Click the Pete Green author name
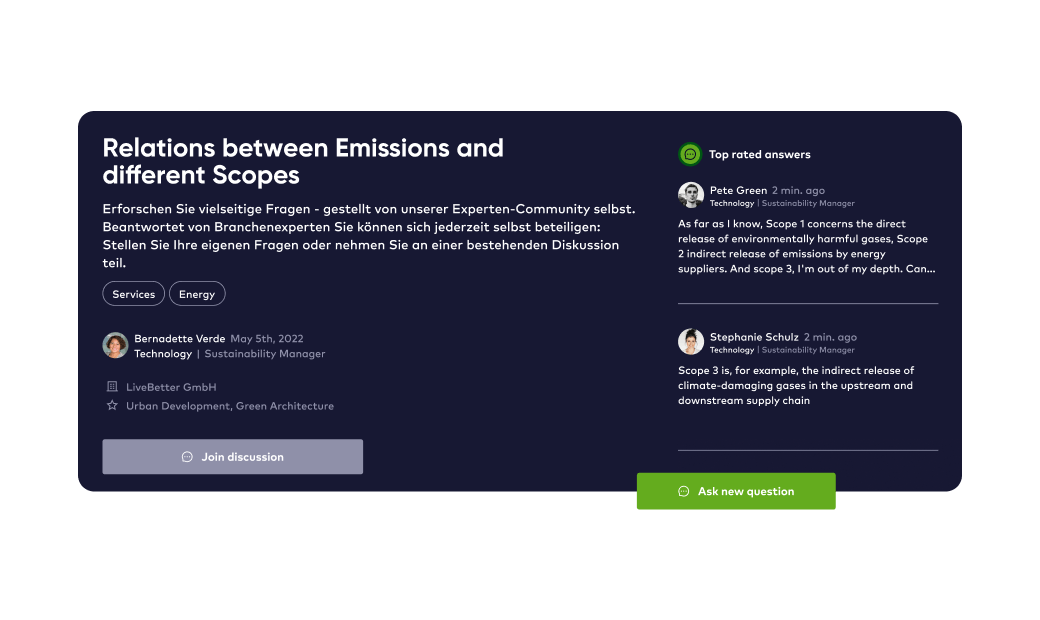This screenshot has height=620, width=1040. [x=738, y=190]
